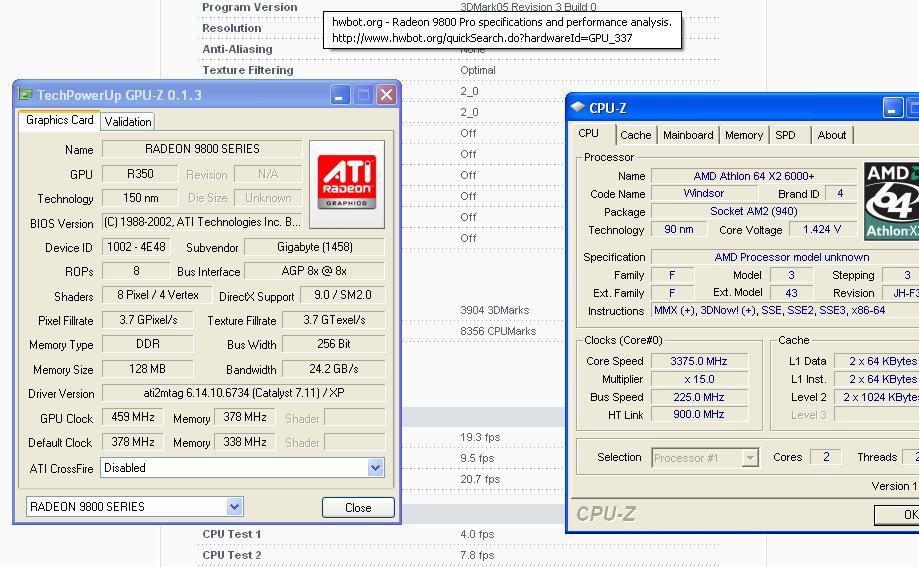This screenshot has width=919, height=567.
Task: Click the Ext. Model value 43
Action: pyautogui.click(x=791, y=293)
